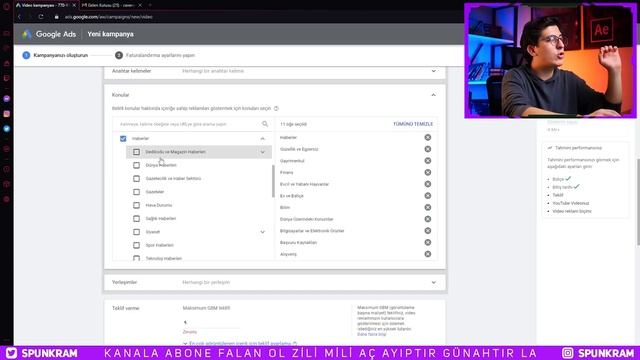
Task: Select step 2 Faturalandırma ayarlarını yapın
Action: coord(155,55)
